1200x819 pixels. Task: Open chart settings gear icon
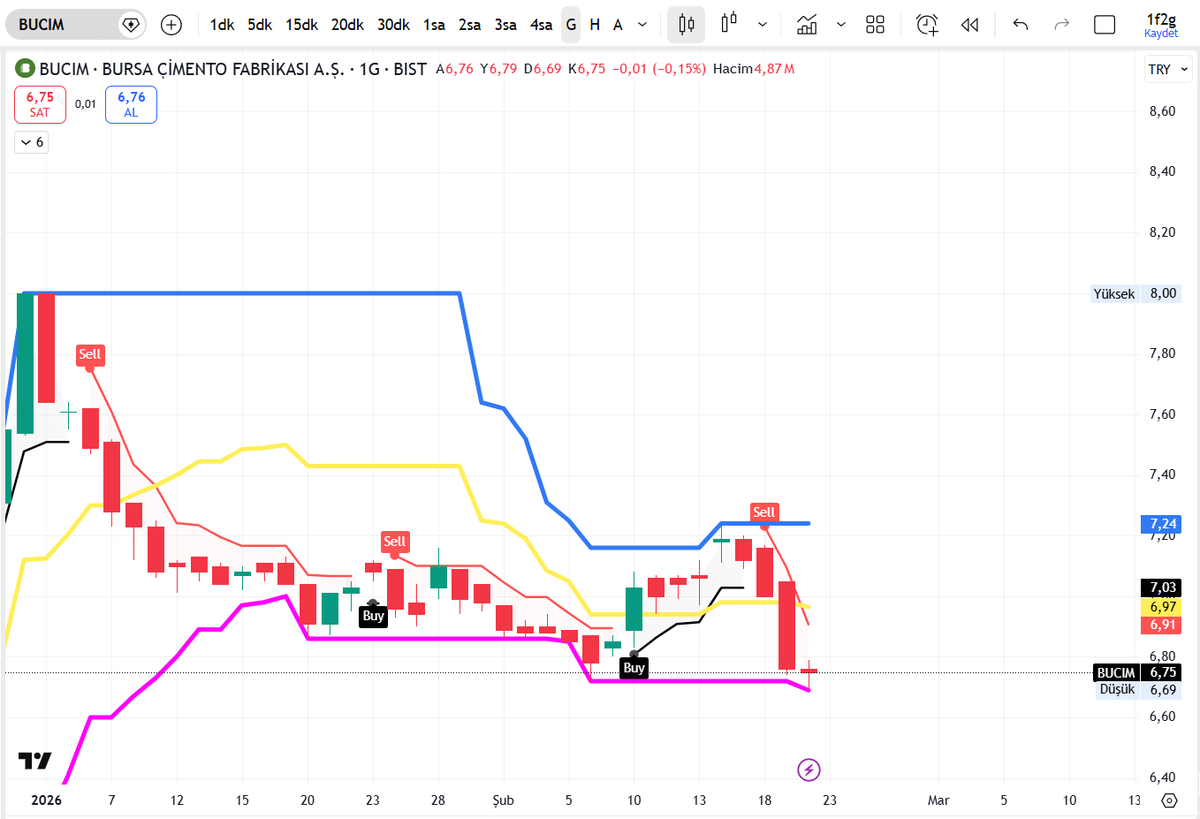(1169, 800)
